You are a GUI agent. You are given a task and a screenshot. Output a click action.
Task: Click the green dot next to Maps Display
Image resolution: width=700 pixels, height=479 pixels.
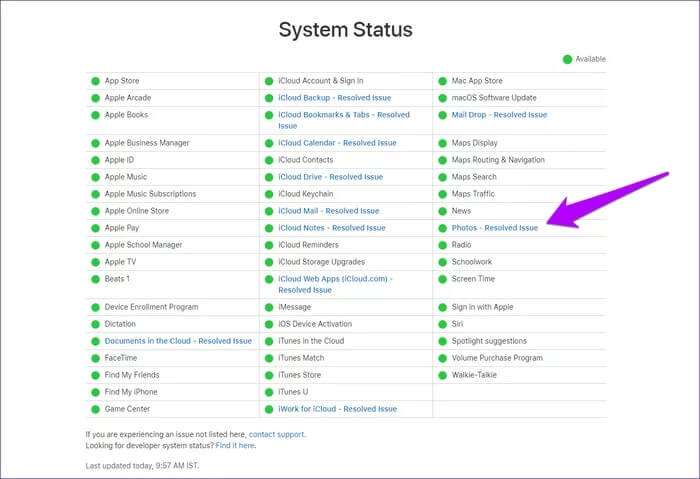coord(442,143)
